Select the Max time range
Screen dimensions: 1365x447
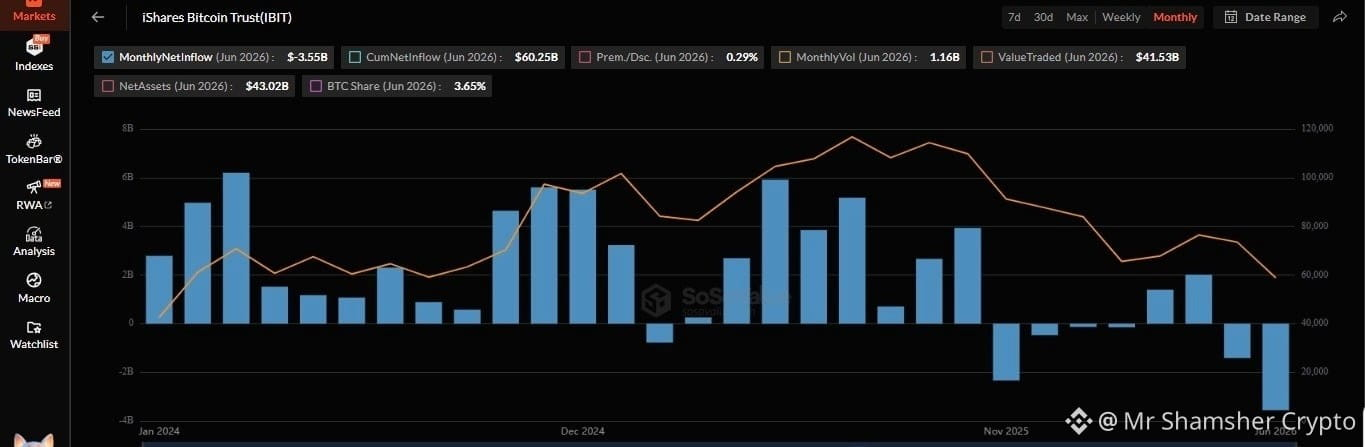(x=1077, y=17)
